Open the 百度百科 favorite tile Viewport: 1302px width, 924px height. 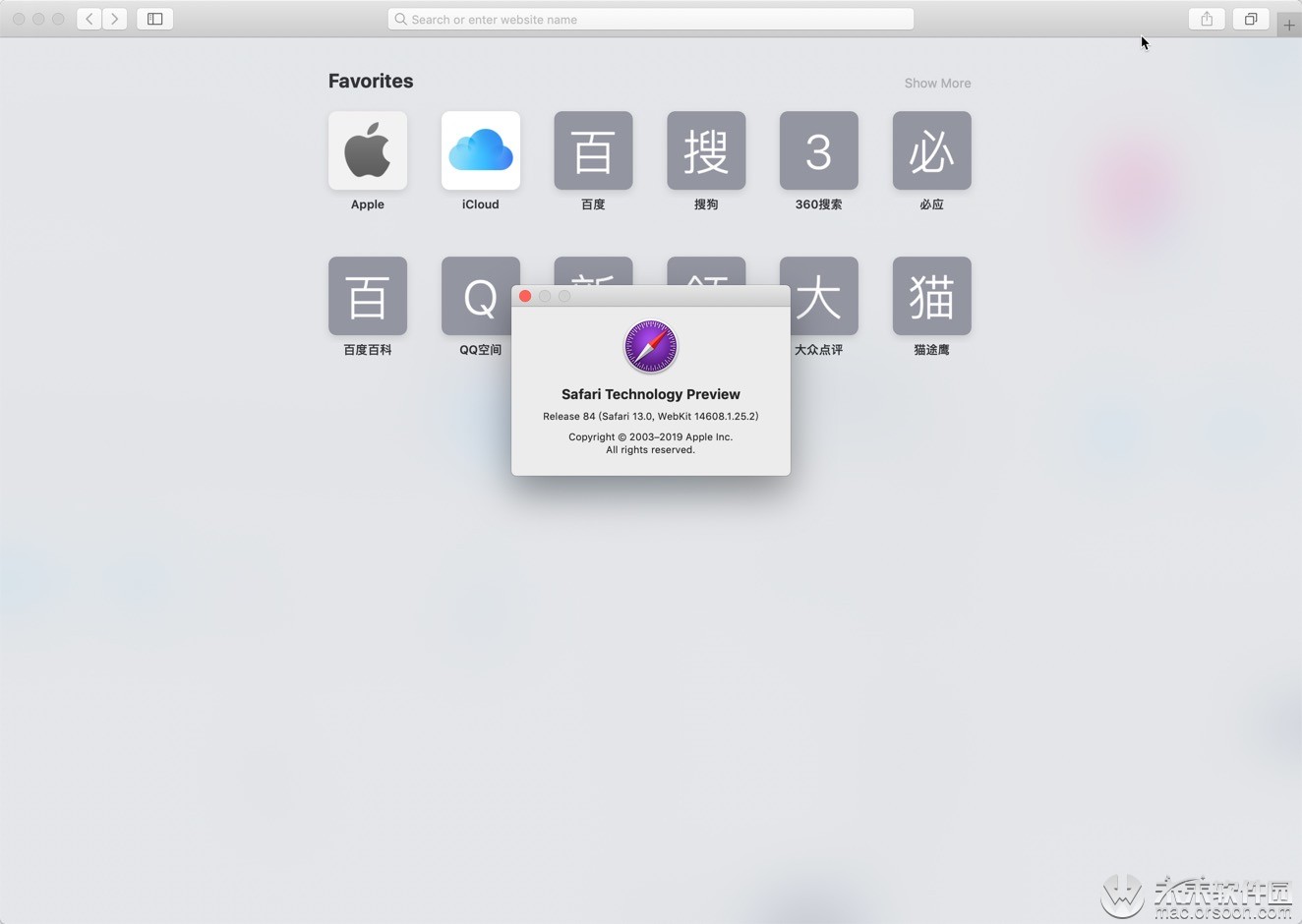click(x=368, y=296)
